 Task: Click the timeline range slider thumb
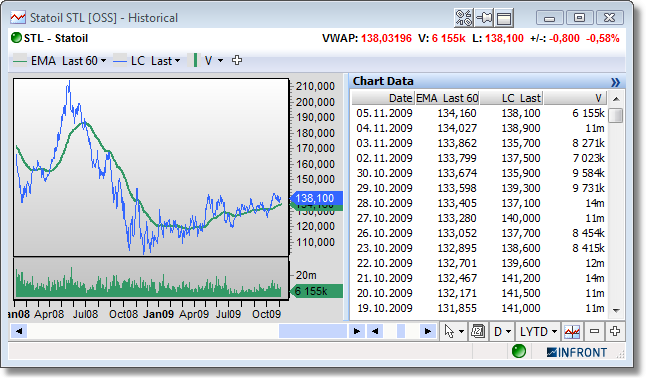point(312,331)
